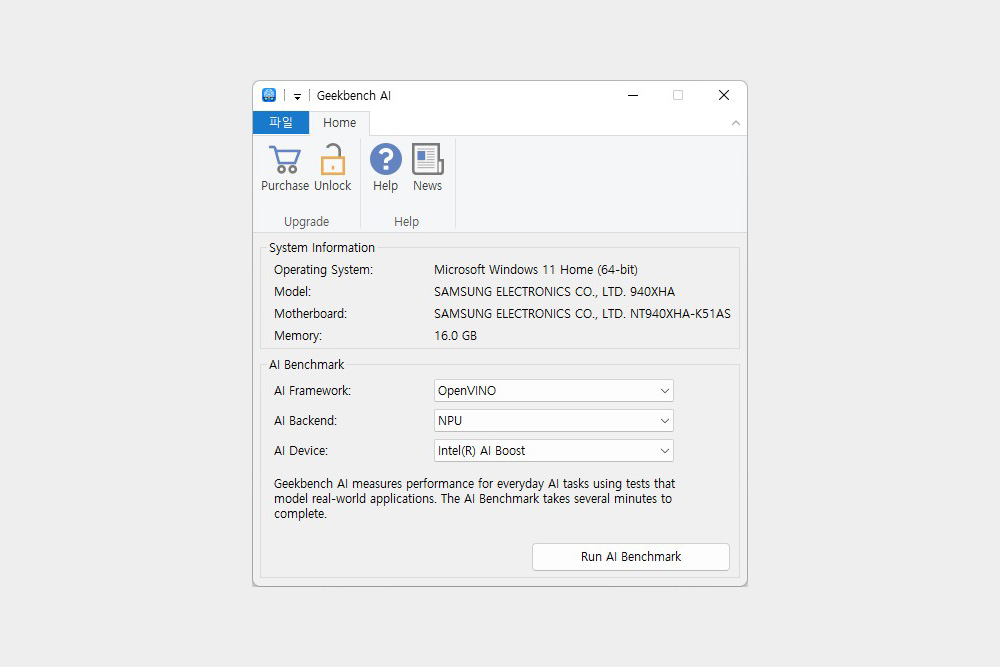Click the AI Device: label
The image size is (1000, 667).
tap(301, 451)
